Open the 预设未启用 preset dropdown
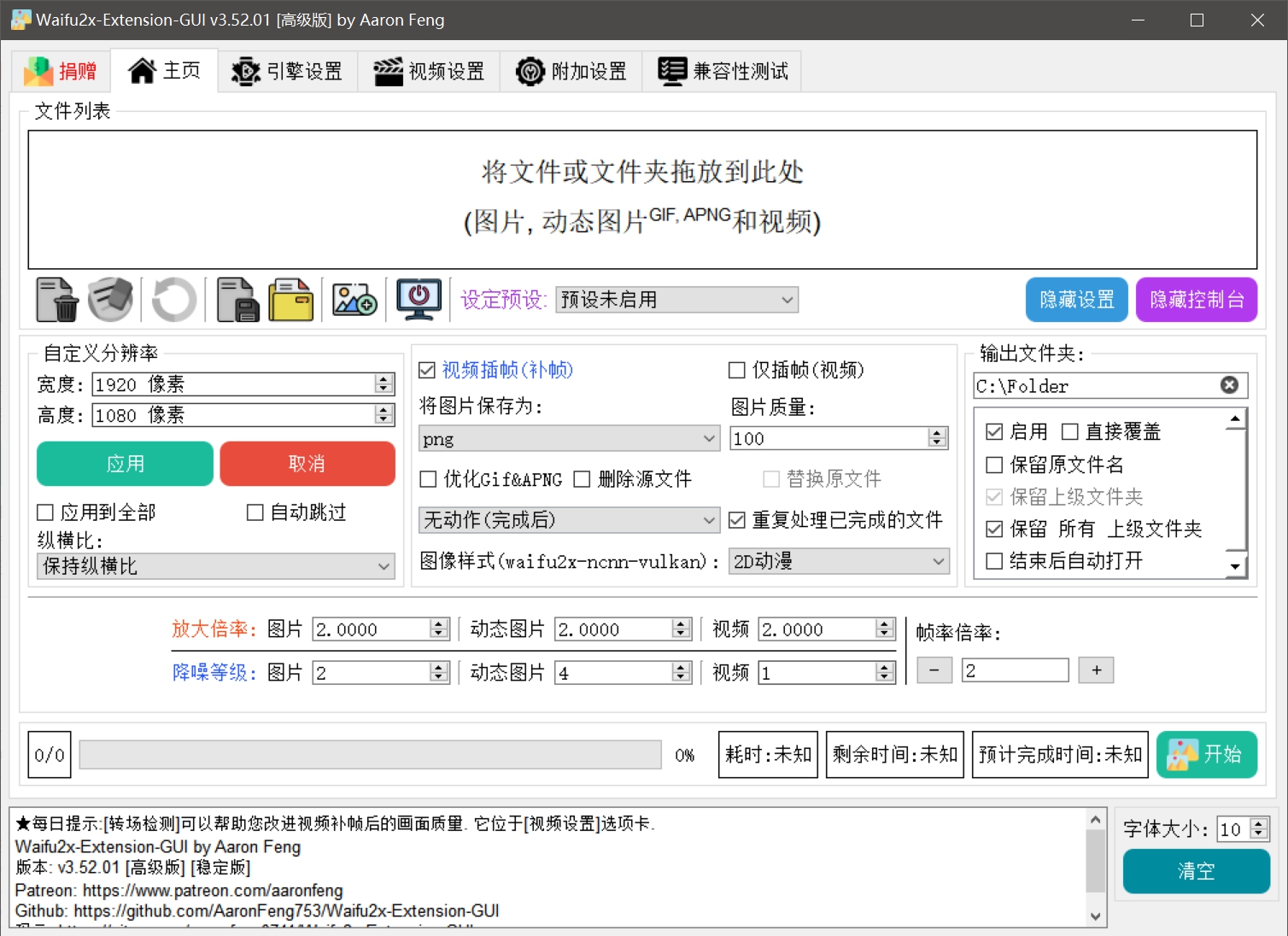Image resolution: width=1288 pixels, height=936 pixels. pos(677,300)
